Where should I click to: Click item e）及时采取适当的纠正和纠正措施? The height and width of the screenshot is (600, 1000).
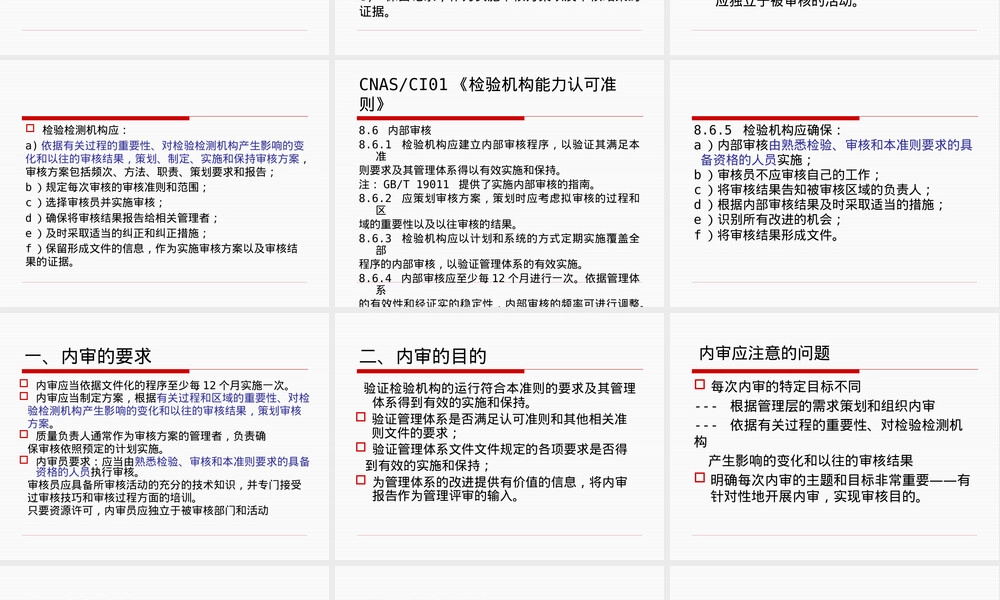click(117, 233)
